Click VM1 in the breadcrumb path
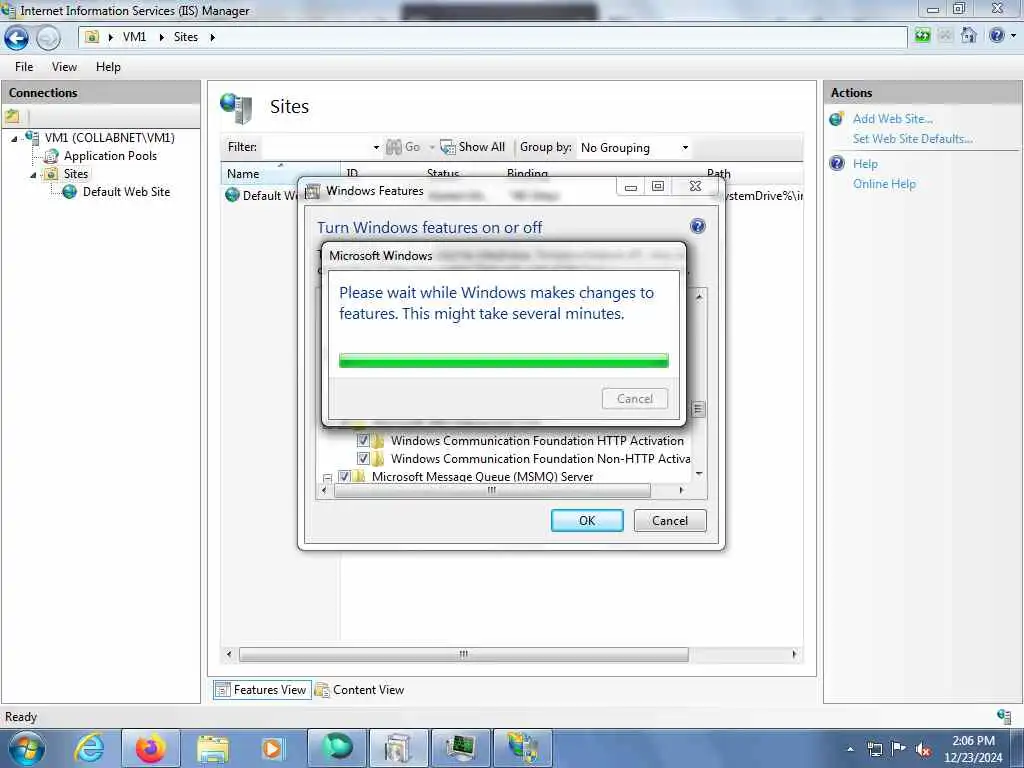 pyautogui.click(x=135, y=37)
